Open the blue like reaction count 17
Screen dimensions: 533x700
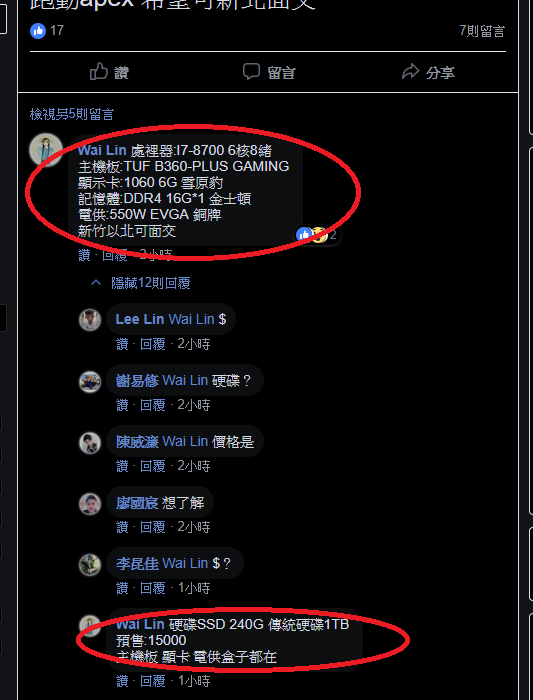(47, 31)
